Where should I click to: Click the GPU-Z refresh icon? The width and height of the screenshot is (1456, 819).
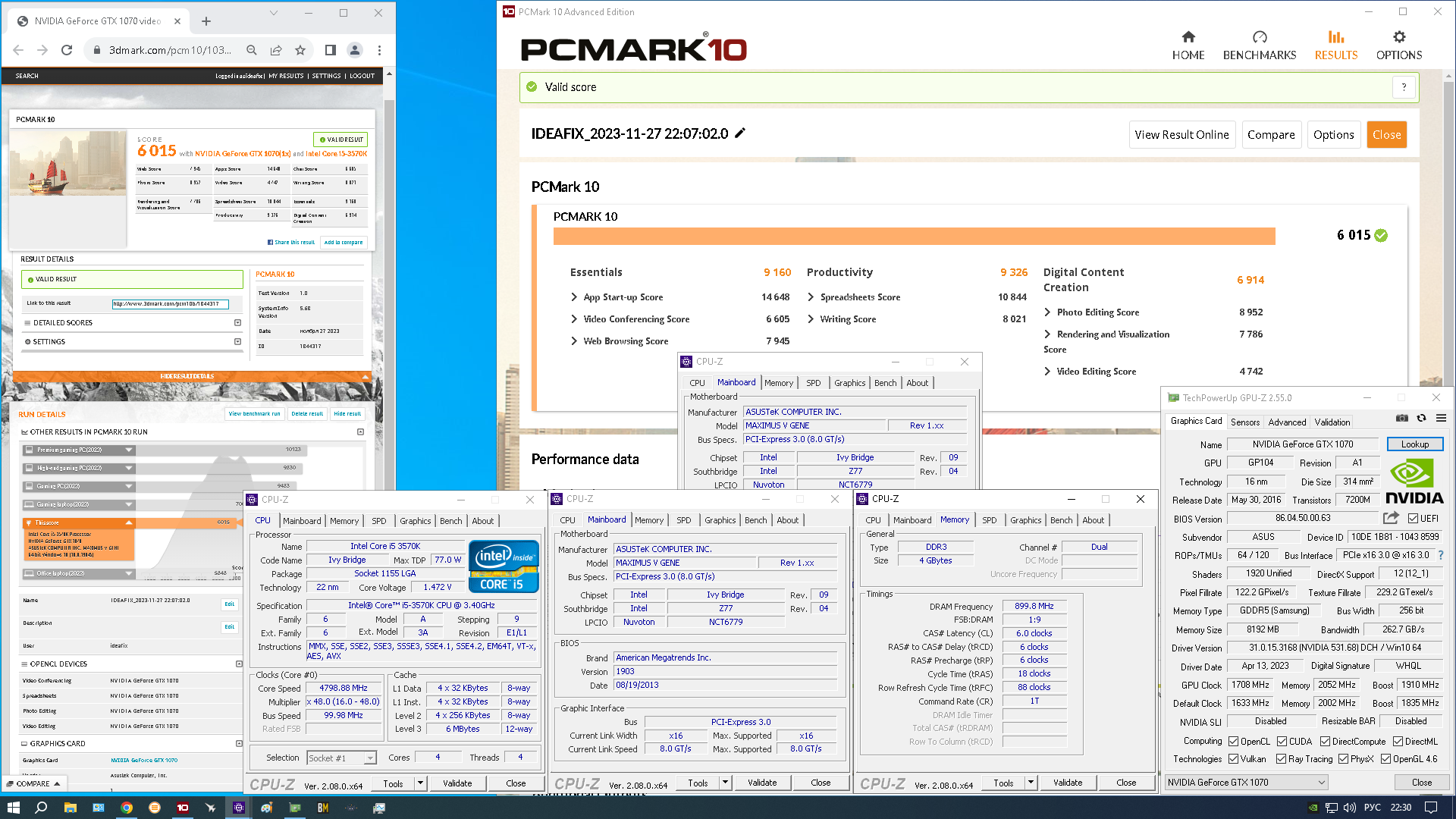(x=1422, y=419)
